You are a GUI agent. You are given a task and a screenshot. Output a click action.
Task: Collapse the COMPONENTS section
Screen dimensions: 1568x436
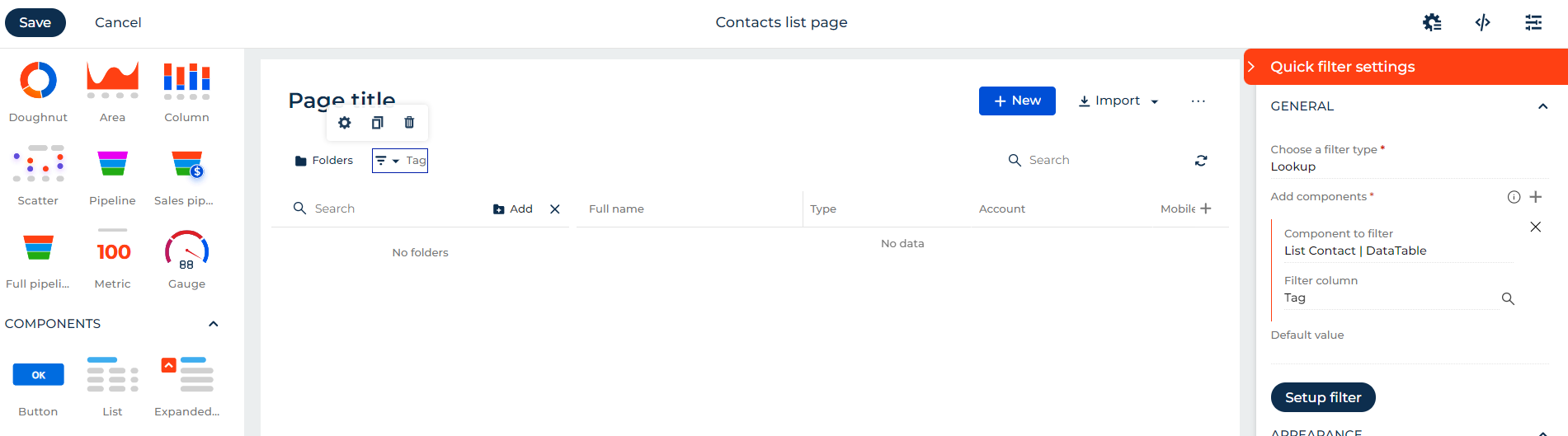click(x=214, y=324)
